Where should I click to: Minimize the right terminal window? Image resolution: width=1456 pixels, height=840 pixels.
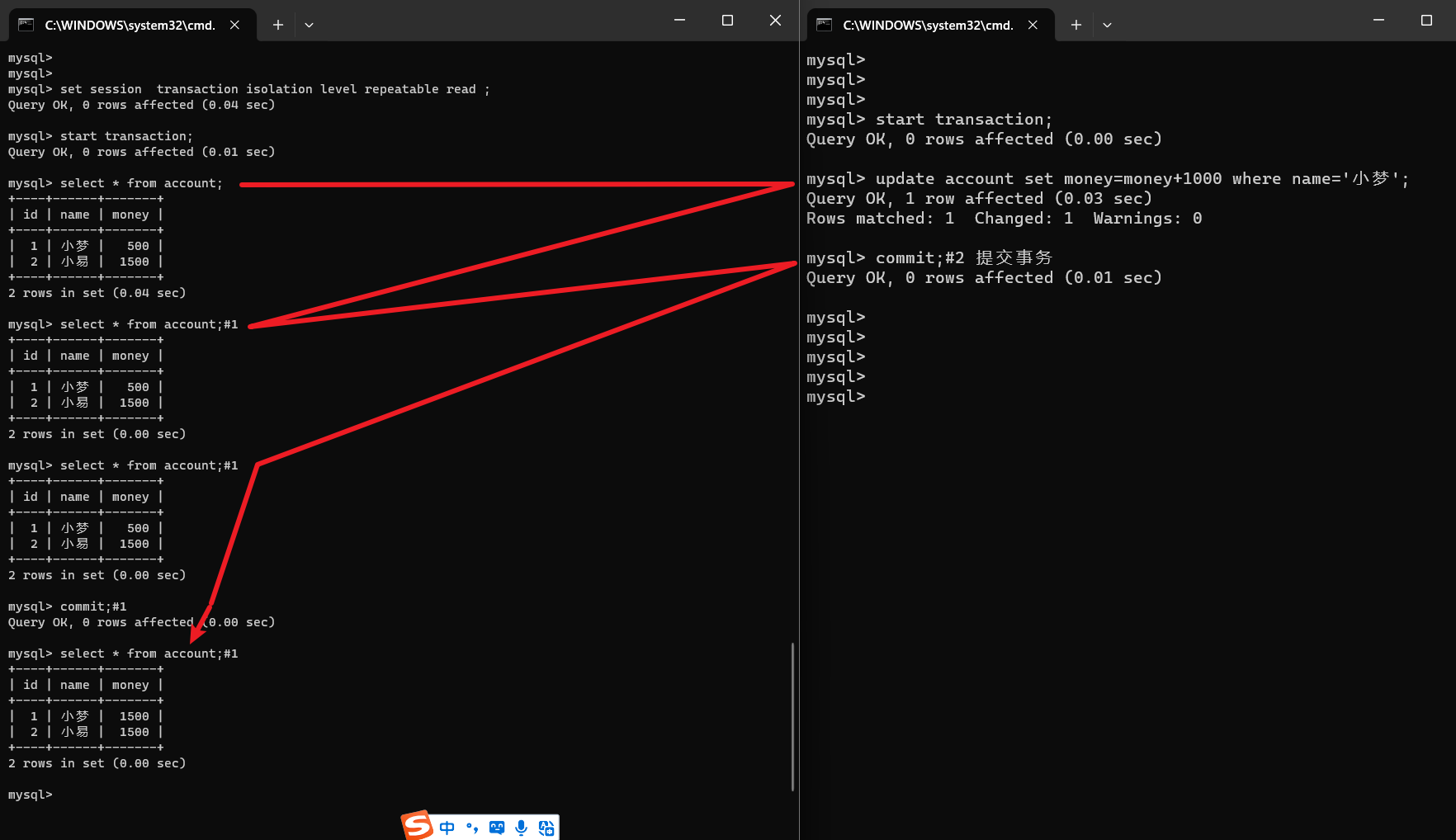click(1378, 20)
